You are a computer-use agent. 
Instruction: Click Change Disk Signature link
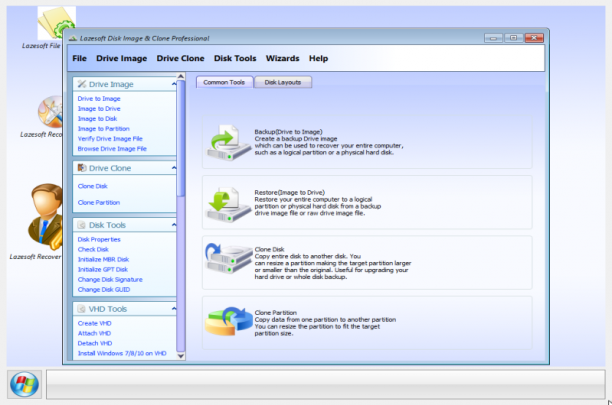click(x=110, y=279)
